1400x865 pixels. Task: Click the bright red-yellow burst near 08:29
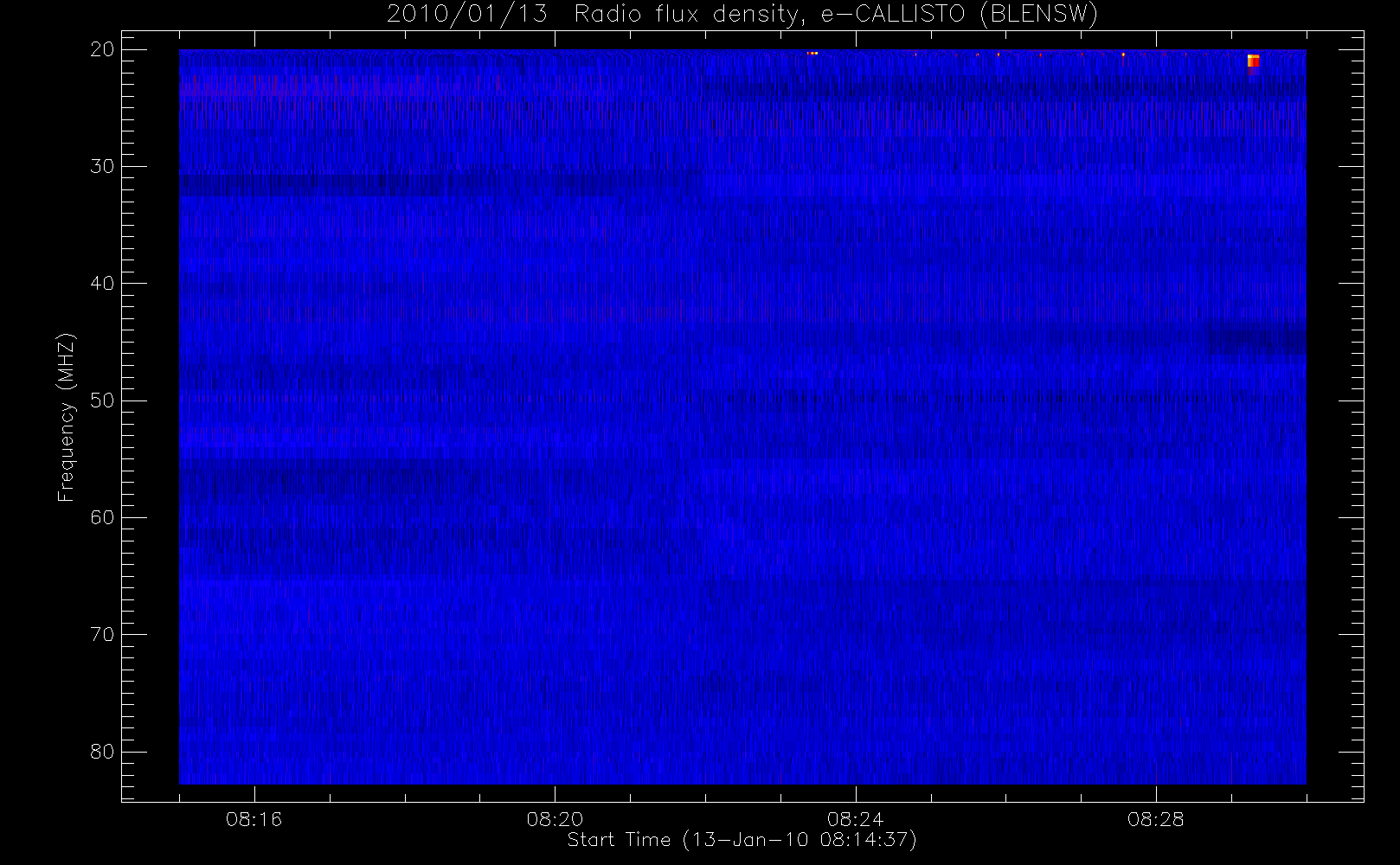pos(1253,61)
